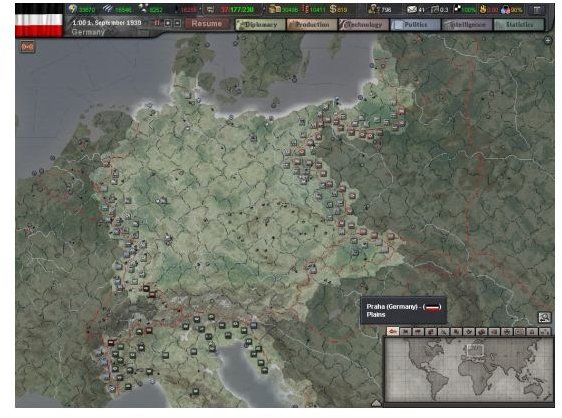Open the find province magnifier icon
Viewport: 562px width, 418px height.
click(x=544, y=317)
